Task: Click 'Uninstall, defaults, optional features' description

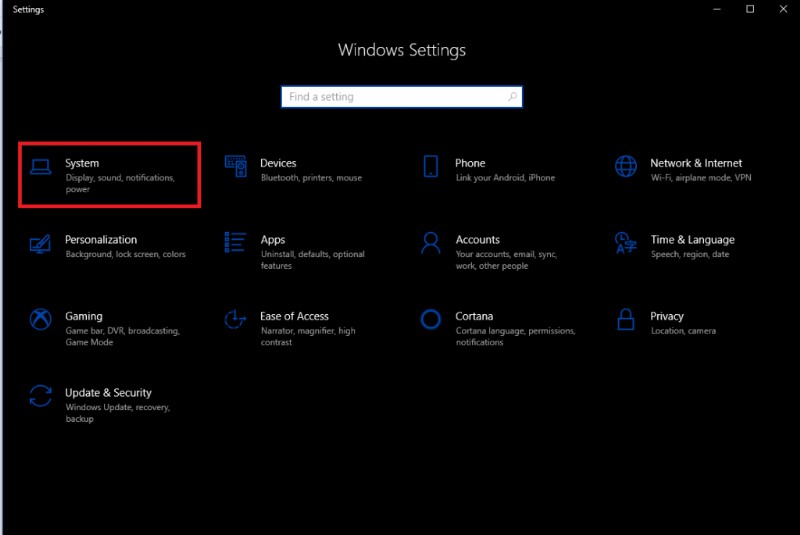Action: click(x=313, y=260)
